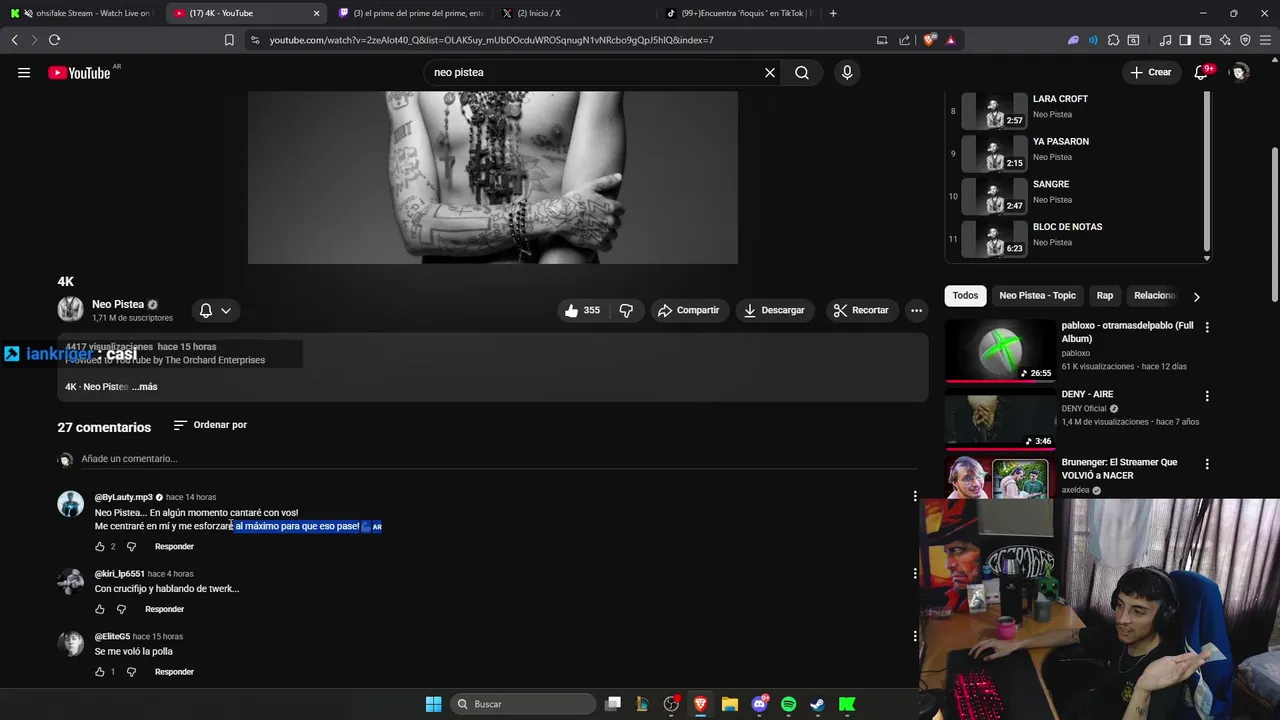Switch to the TikTok ñoquis tab

coord(738,13)
